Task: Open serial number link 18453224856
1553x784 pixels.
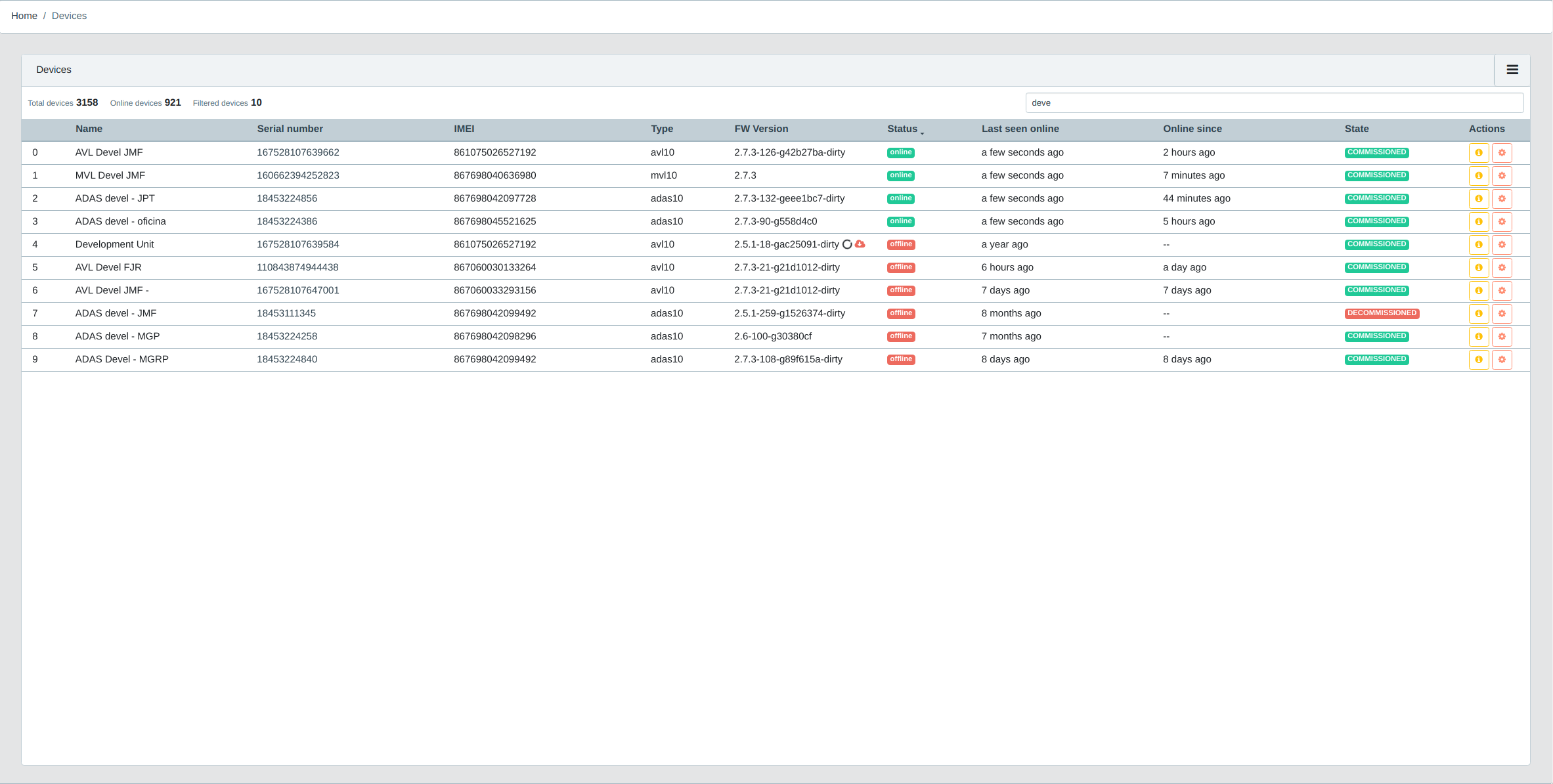Action: pos(286,198)
